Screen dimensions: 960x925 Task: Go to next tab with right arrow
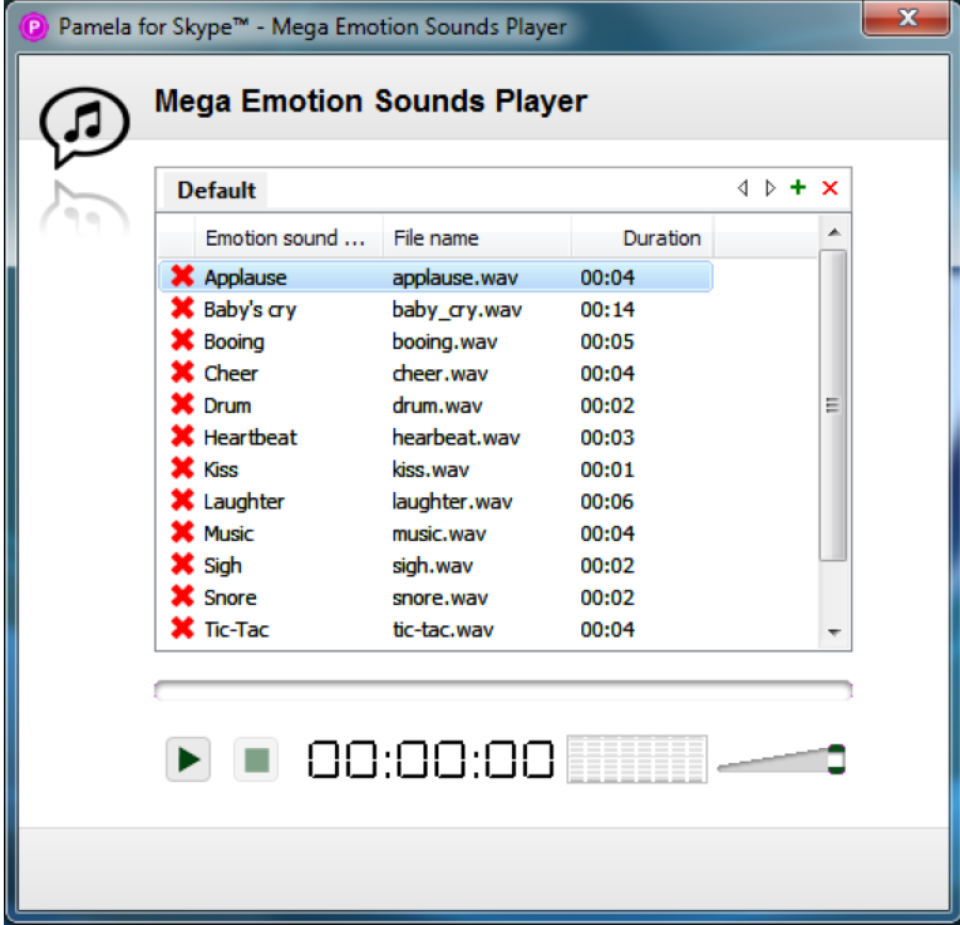click(770, 187)
